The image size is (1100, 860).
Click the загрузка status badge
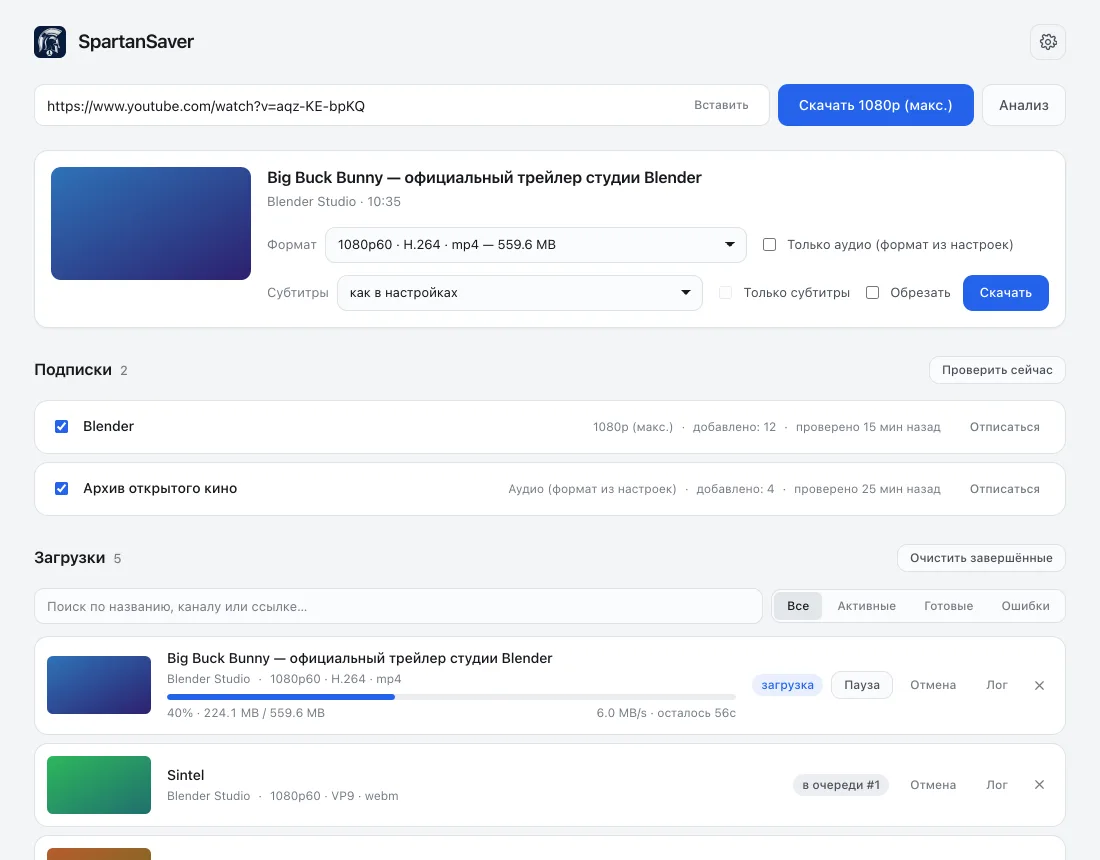pos(787,685)
